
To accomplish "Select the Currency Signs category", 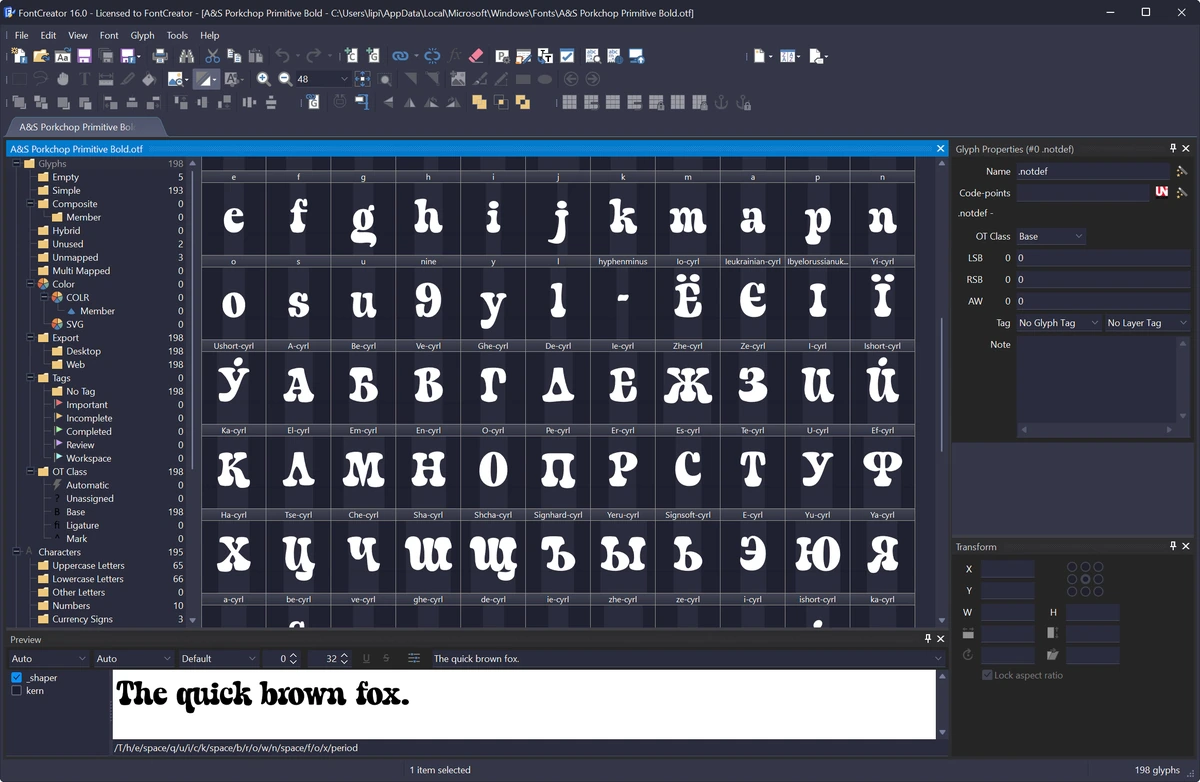I will [83, 619].
